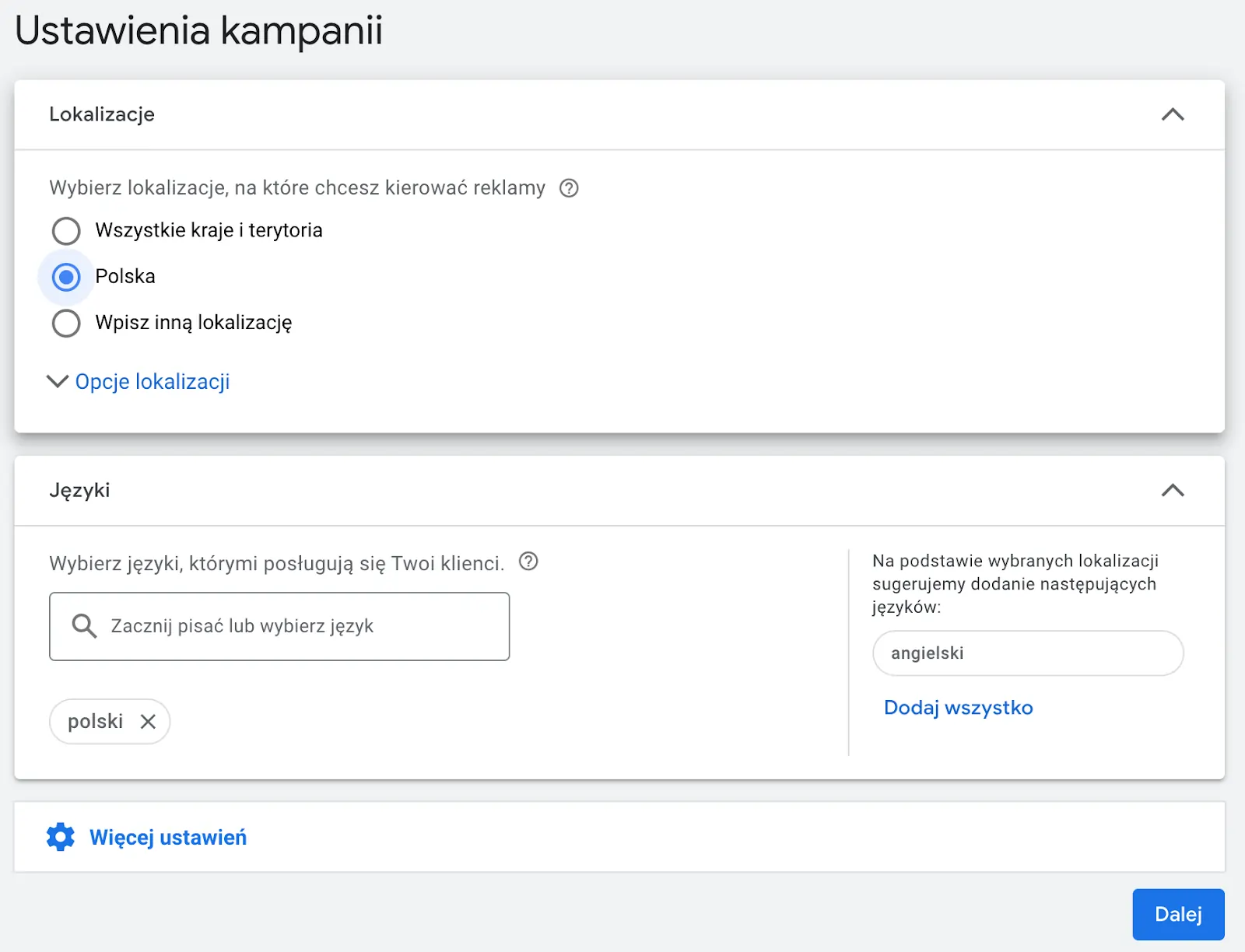
Task: Open the Opcje lokalizacji link
Action: (x=153, y=382)
